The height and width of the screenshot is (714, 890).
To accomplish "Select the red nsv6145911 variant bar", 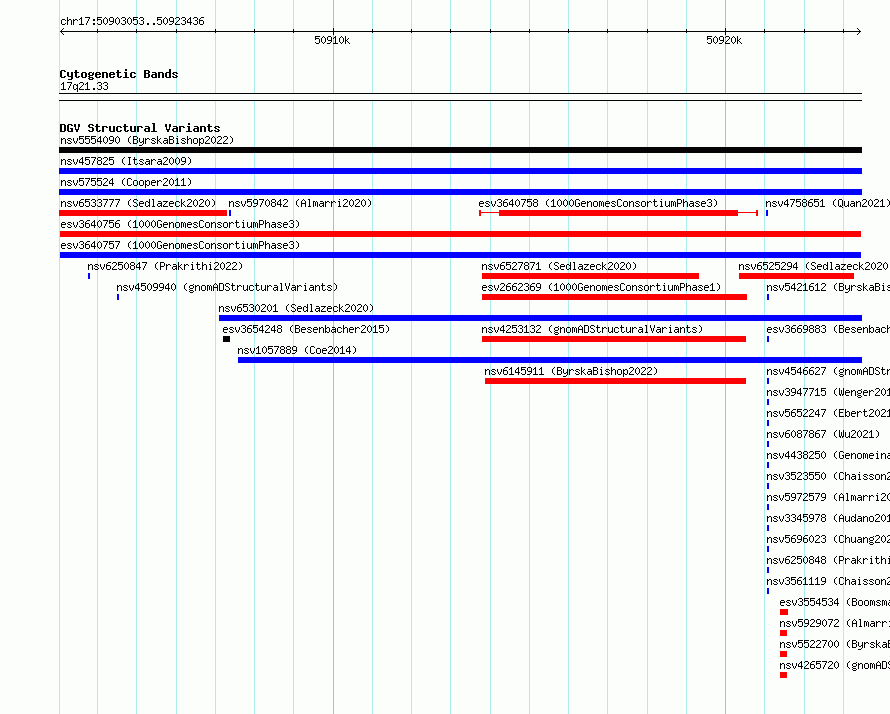I will [x=615, y=381].
